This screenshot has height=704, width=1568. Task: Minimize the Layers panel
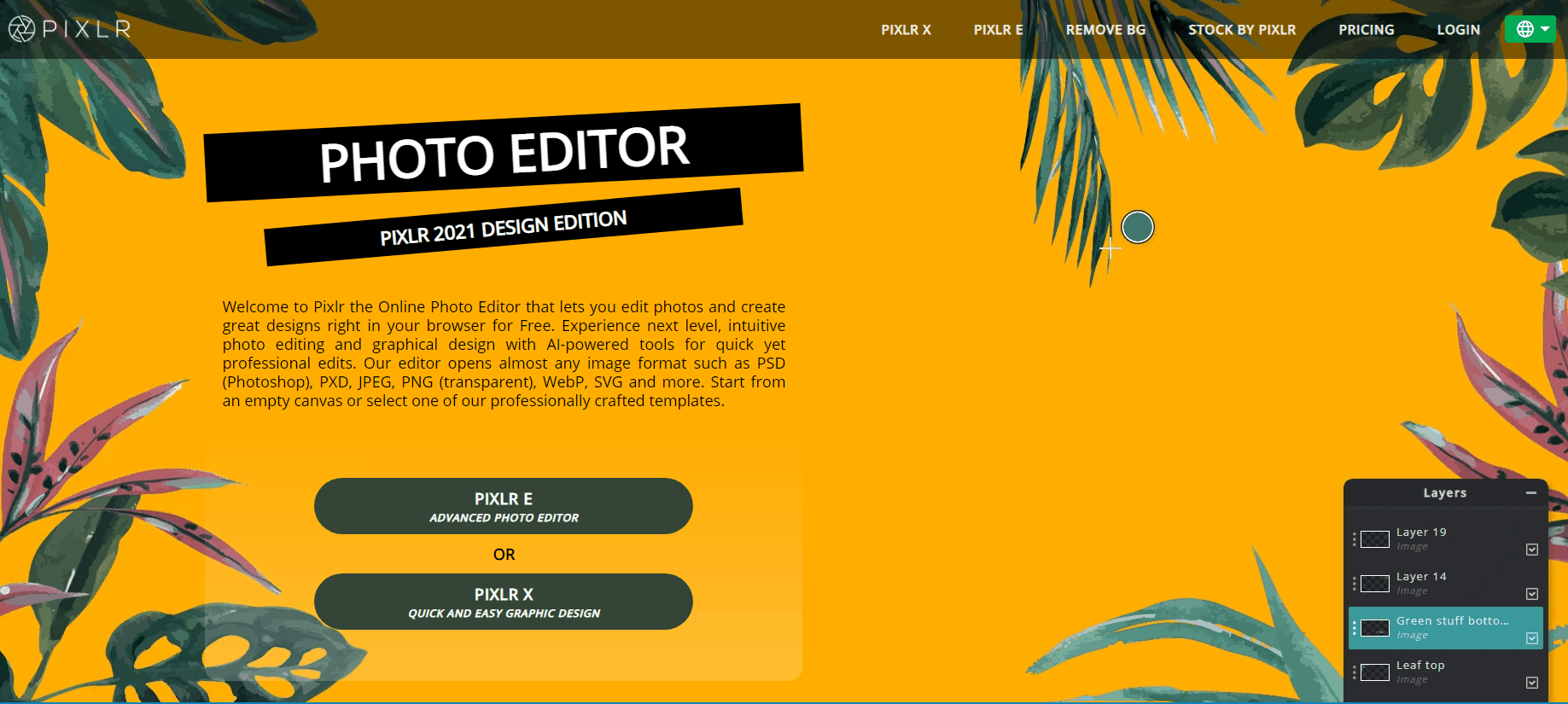click(x=1531, y=493)
